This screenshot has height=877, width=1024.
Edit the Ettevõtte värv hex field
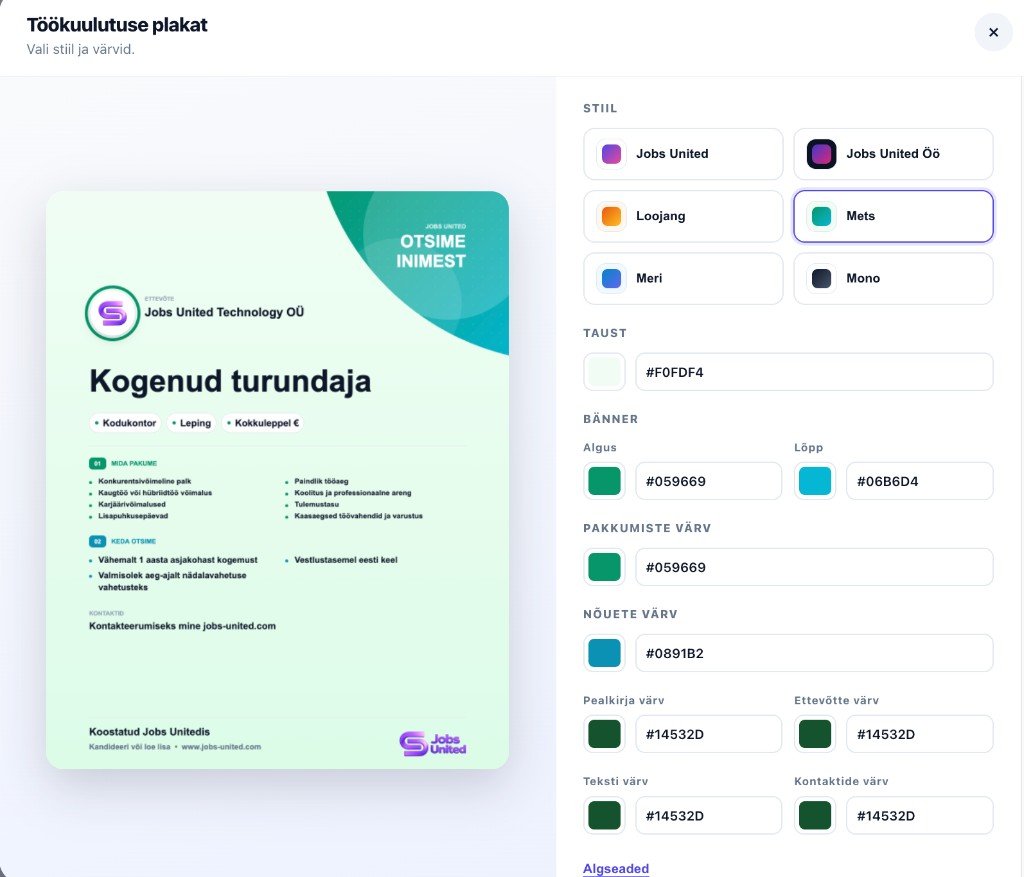point(920,734)
